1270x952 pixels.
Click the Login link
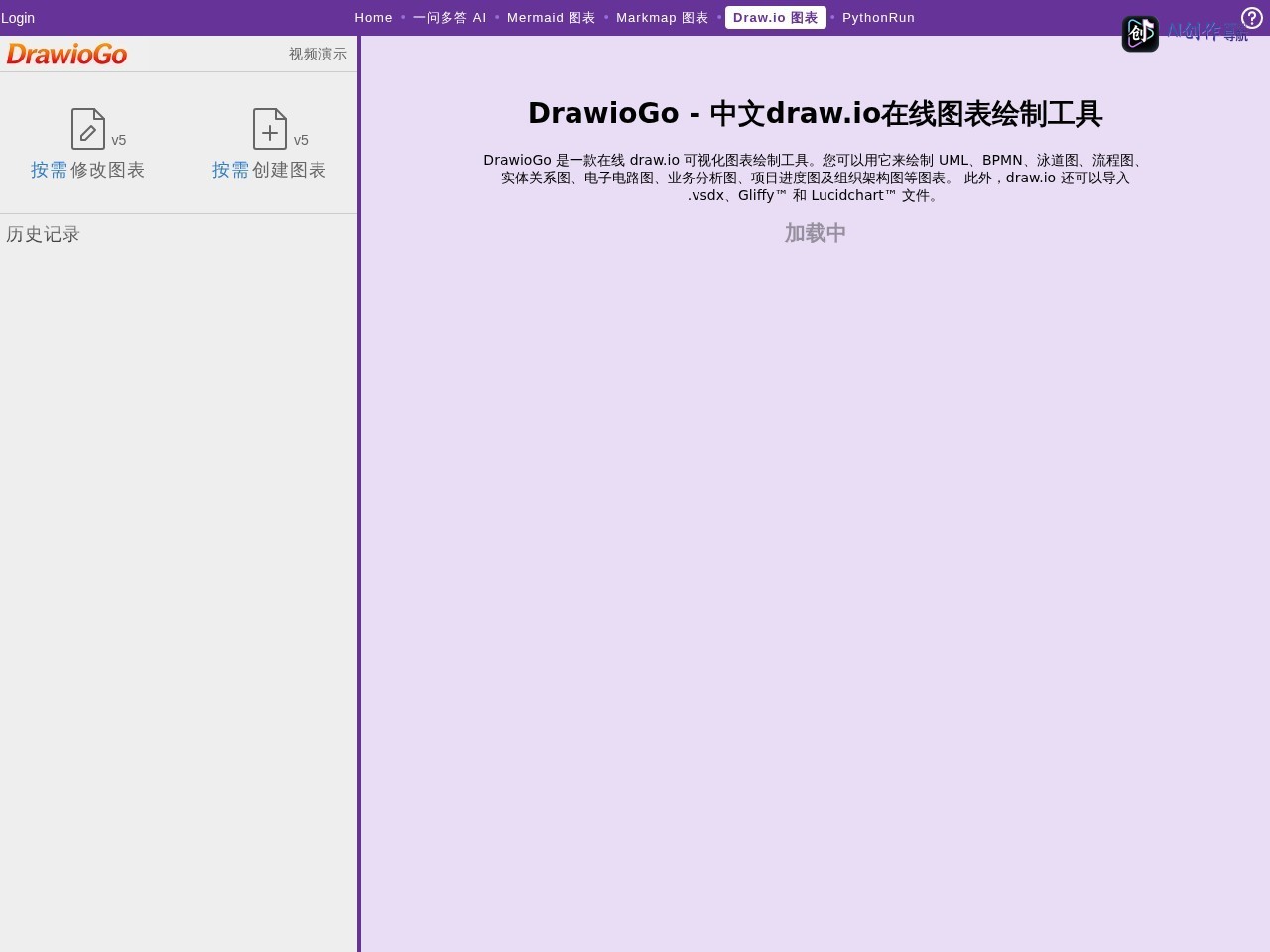(x=18, y=18)
